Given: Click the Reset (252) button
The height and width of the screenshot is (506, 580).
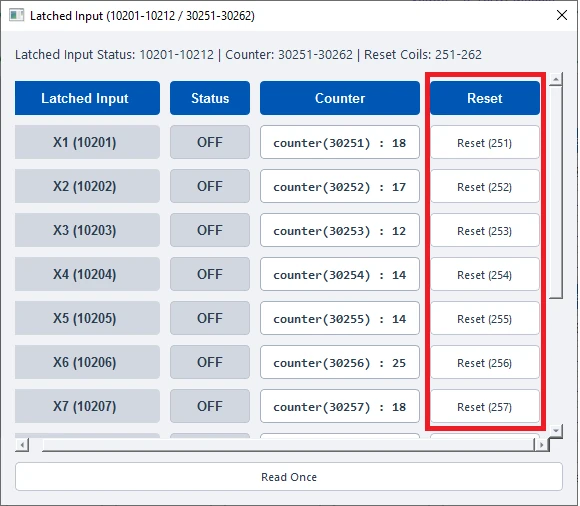Looking at the screenshot, I should tap(485, 186).
